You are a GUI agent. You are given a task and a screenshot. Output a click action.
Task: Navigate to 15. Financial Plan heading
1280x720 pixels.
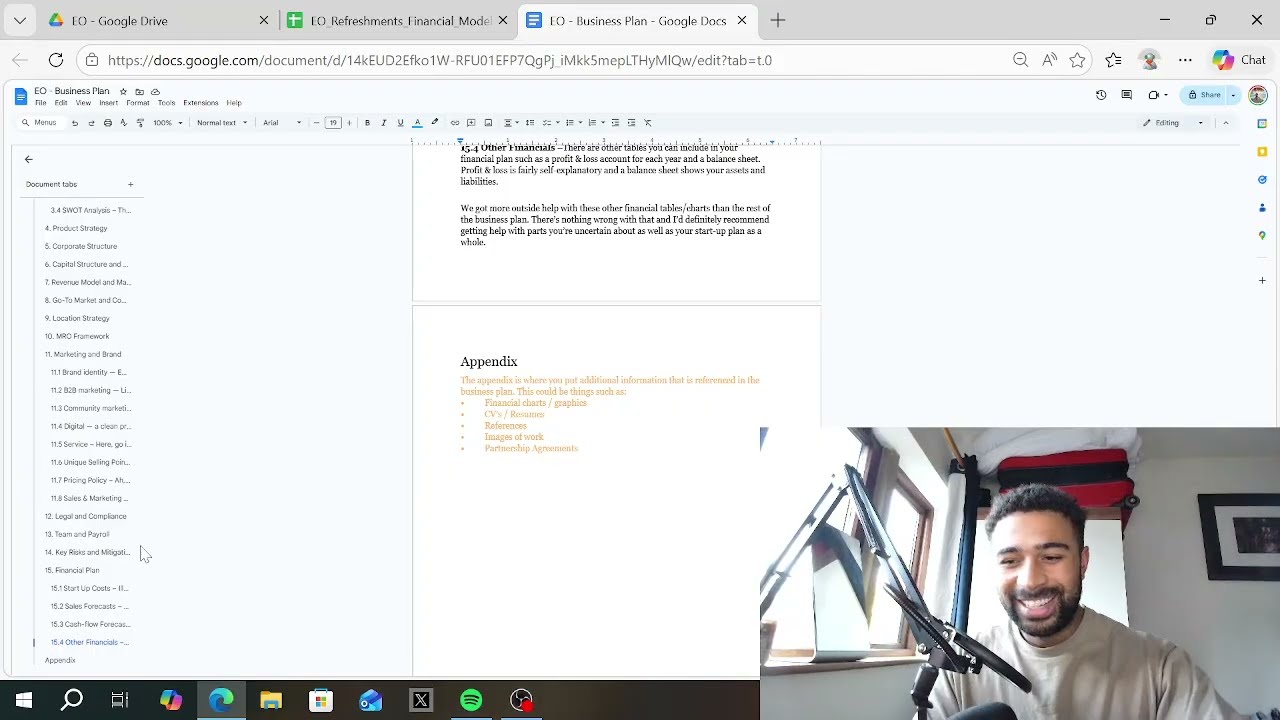pos(72,570)
